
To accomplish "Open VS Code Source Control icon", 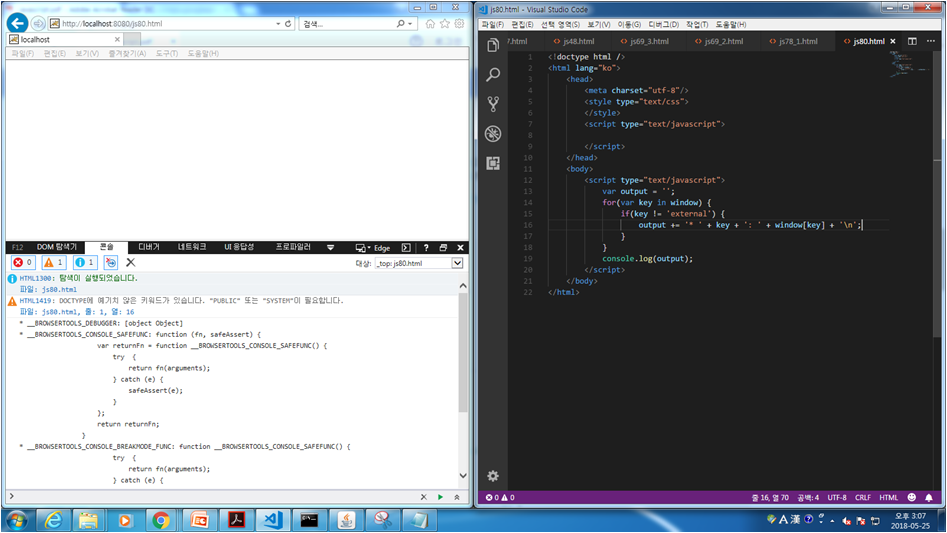I will [493, 104].
